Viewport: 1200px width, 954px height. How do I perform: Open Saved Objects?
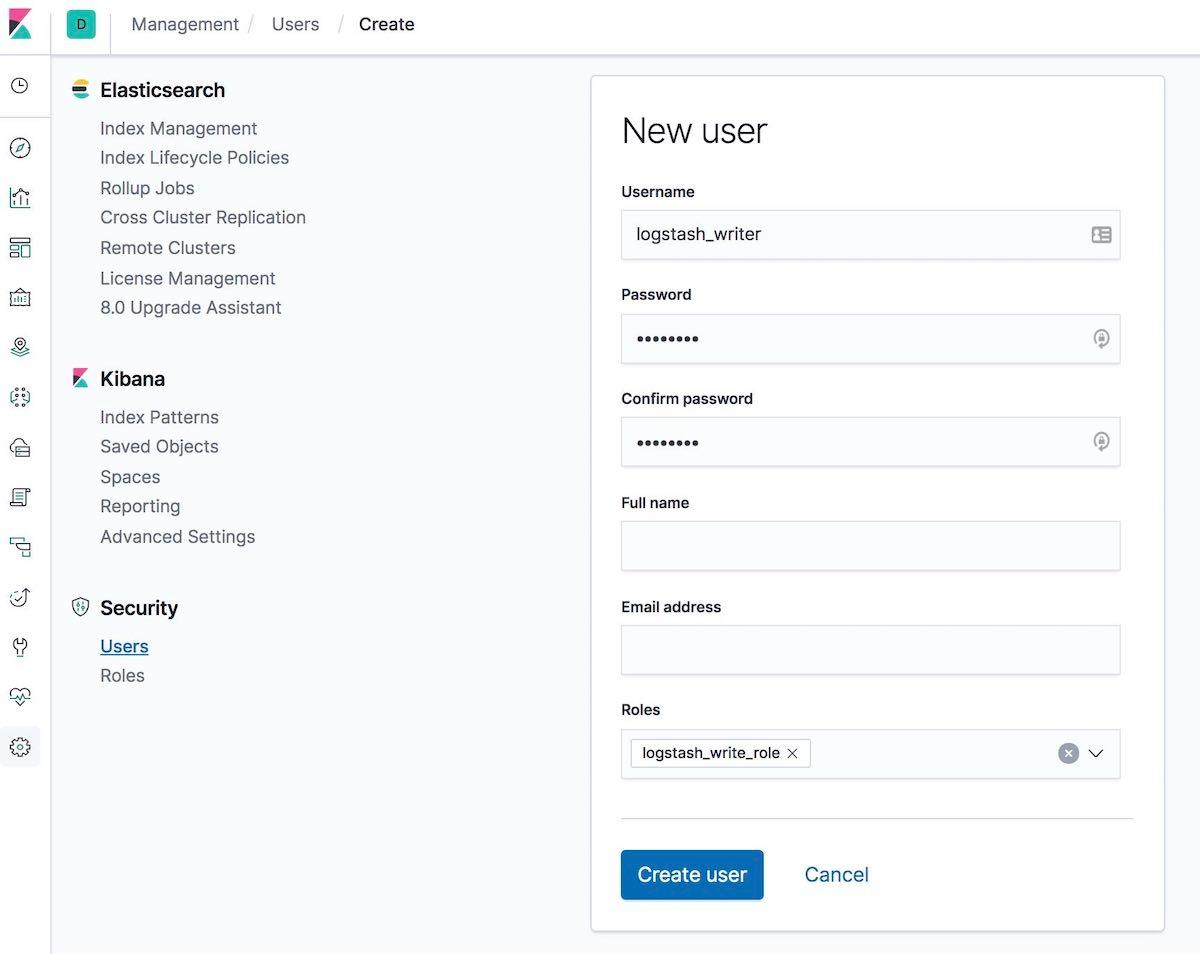point(159,446)
